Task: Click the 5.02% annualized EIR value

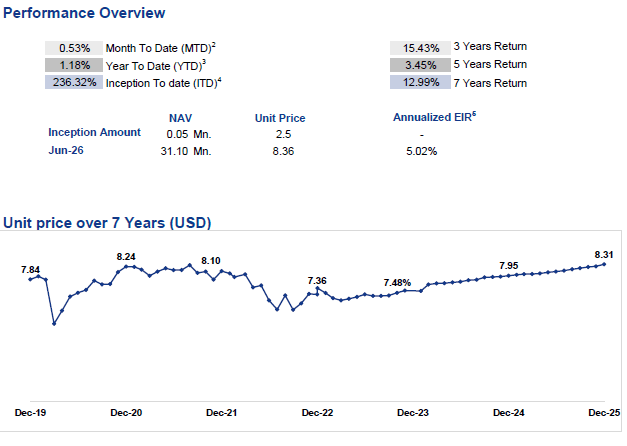Action: pos(421,151)
